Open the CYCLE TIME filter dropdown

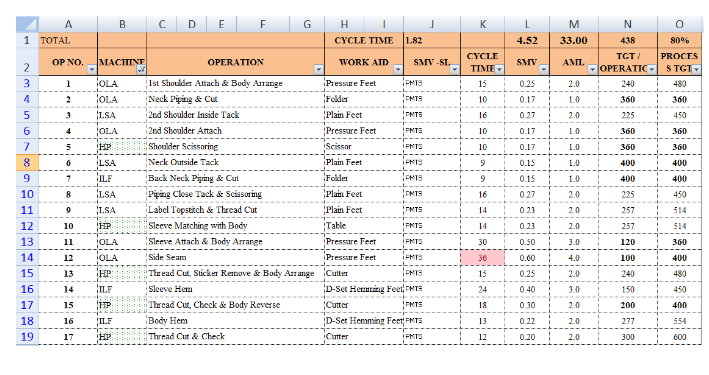click(499, 70)
